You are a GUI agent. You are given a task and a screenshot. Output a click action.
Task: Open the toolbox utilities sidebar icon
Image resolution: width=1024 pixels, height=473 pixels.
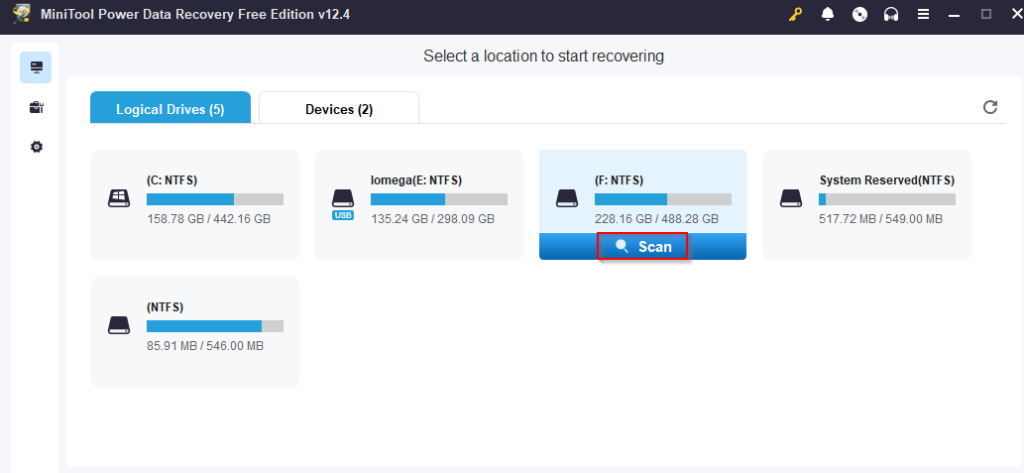point(37,108)
